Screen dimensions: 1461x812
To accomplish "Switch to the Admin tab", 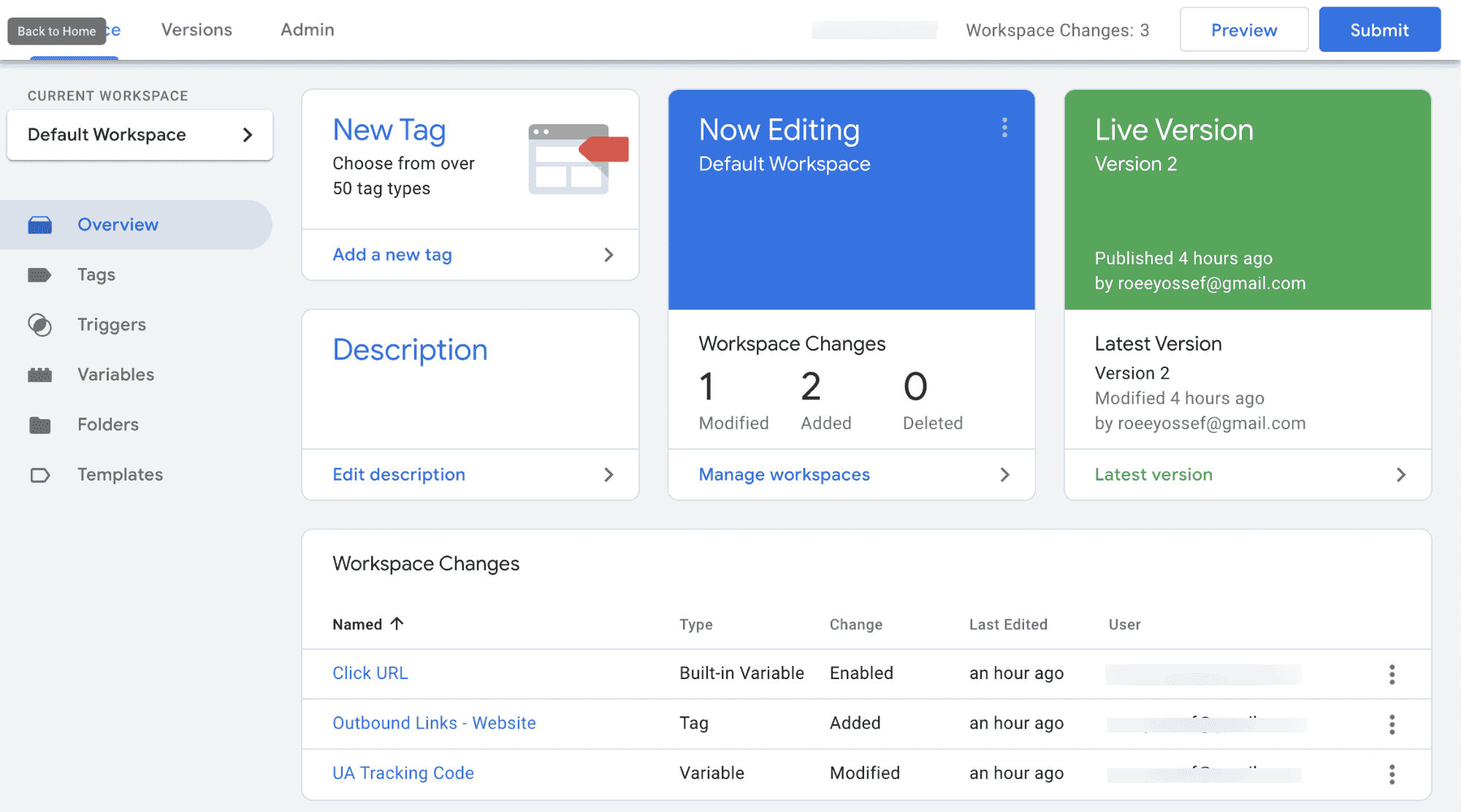I will (308, 30).
